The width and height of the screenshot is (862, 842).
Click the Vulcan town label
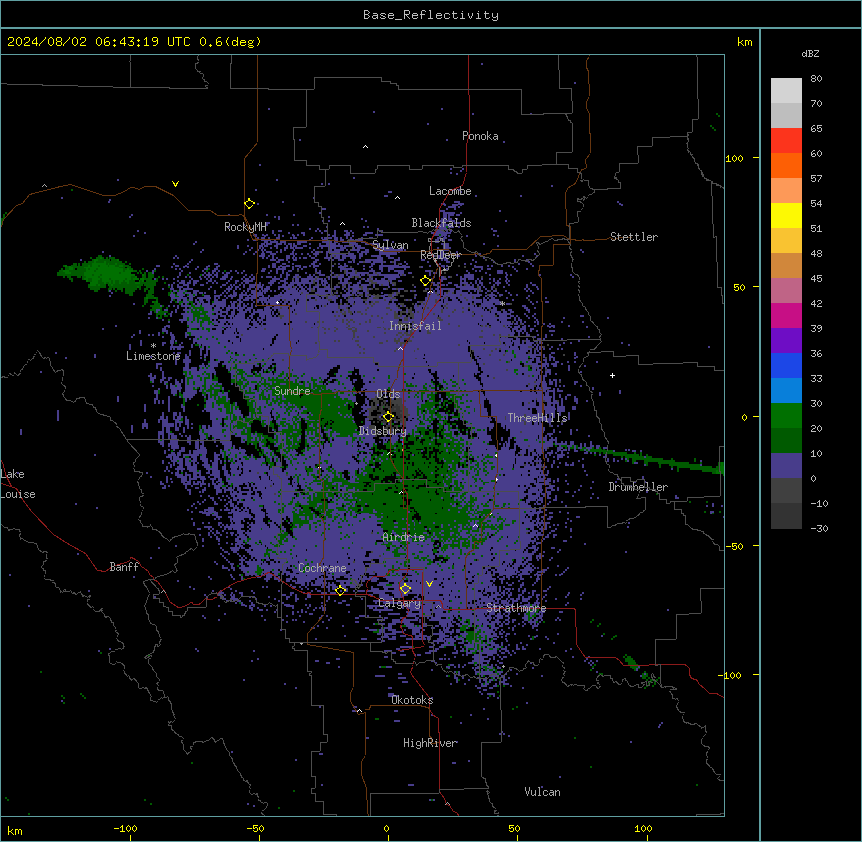[x=542, y=792]
